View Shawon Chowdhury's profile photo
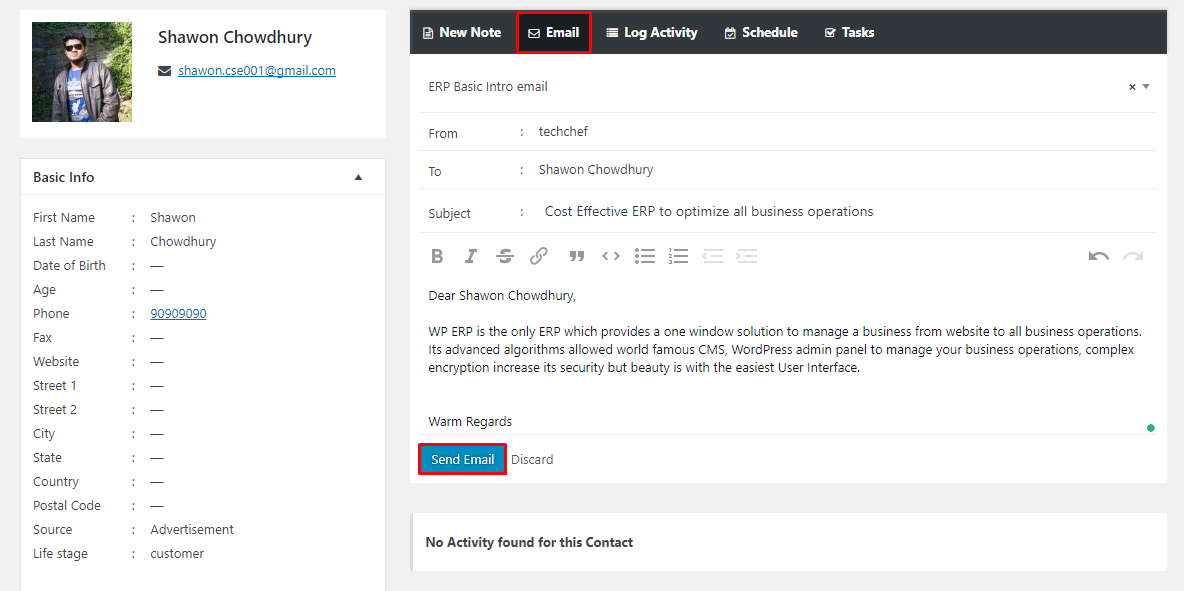 click(82, 72)
